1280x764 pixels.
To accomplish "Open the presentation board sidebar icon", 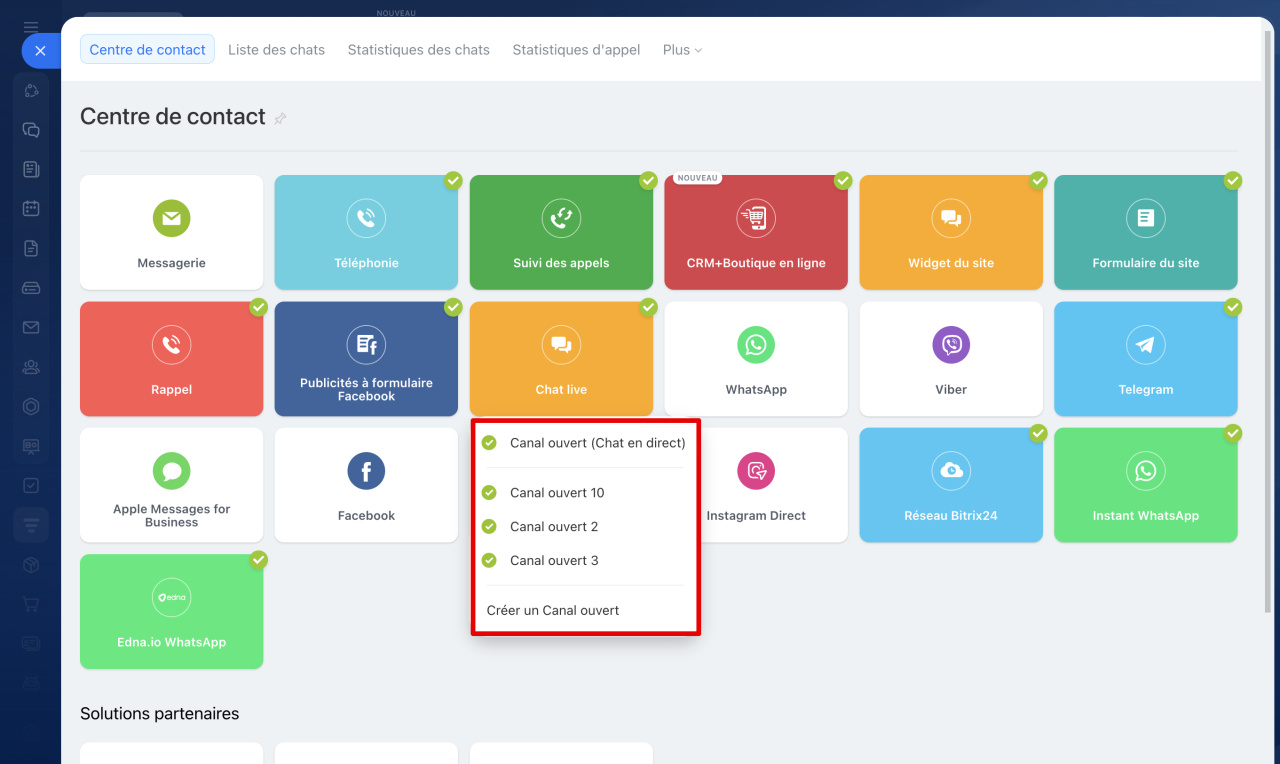I will click(31, 446).
